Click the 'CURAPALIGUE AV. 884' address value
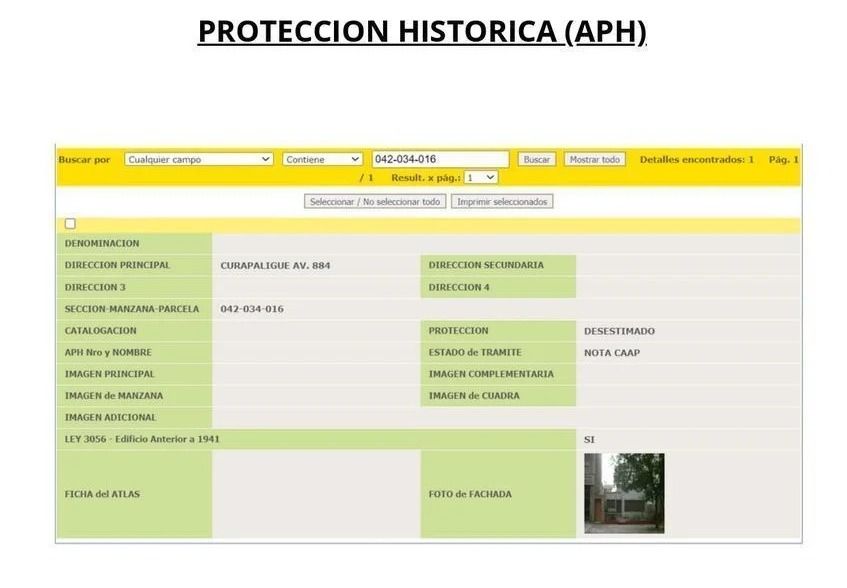This screenshot has height=588, width=847. 275,266
